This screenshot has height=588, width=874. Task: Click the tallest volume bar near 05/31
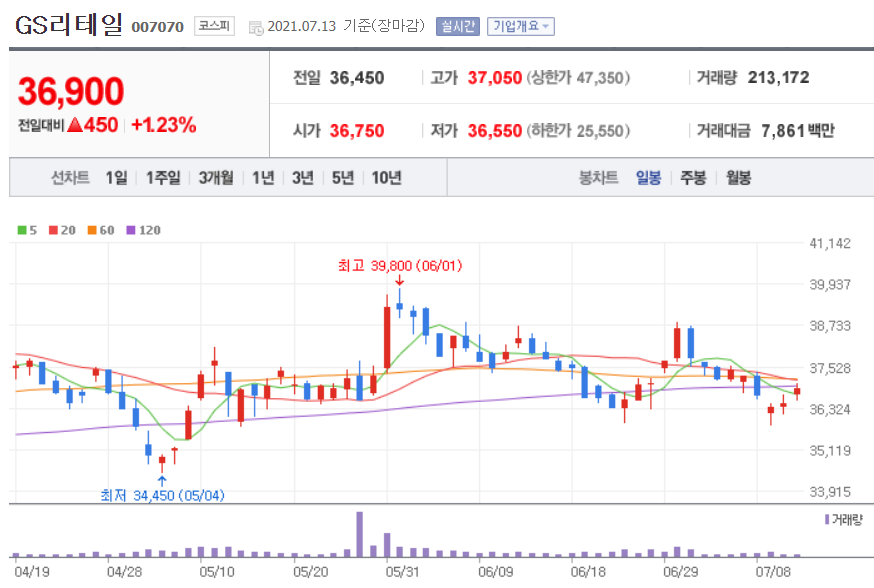[x=360, y=534]
